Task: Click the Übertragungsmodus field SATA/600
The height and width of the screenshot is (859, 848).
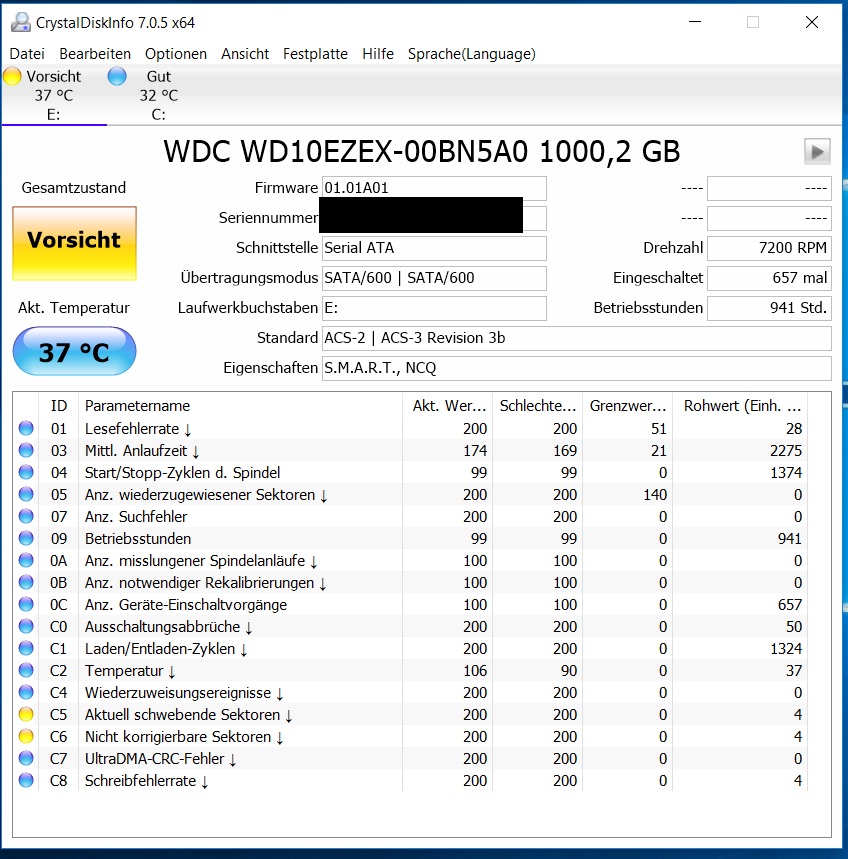Action: point(434,278)
